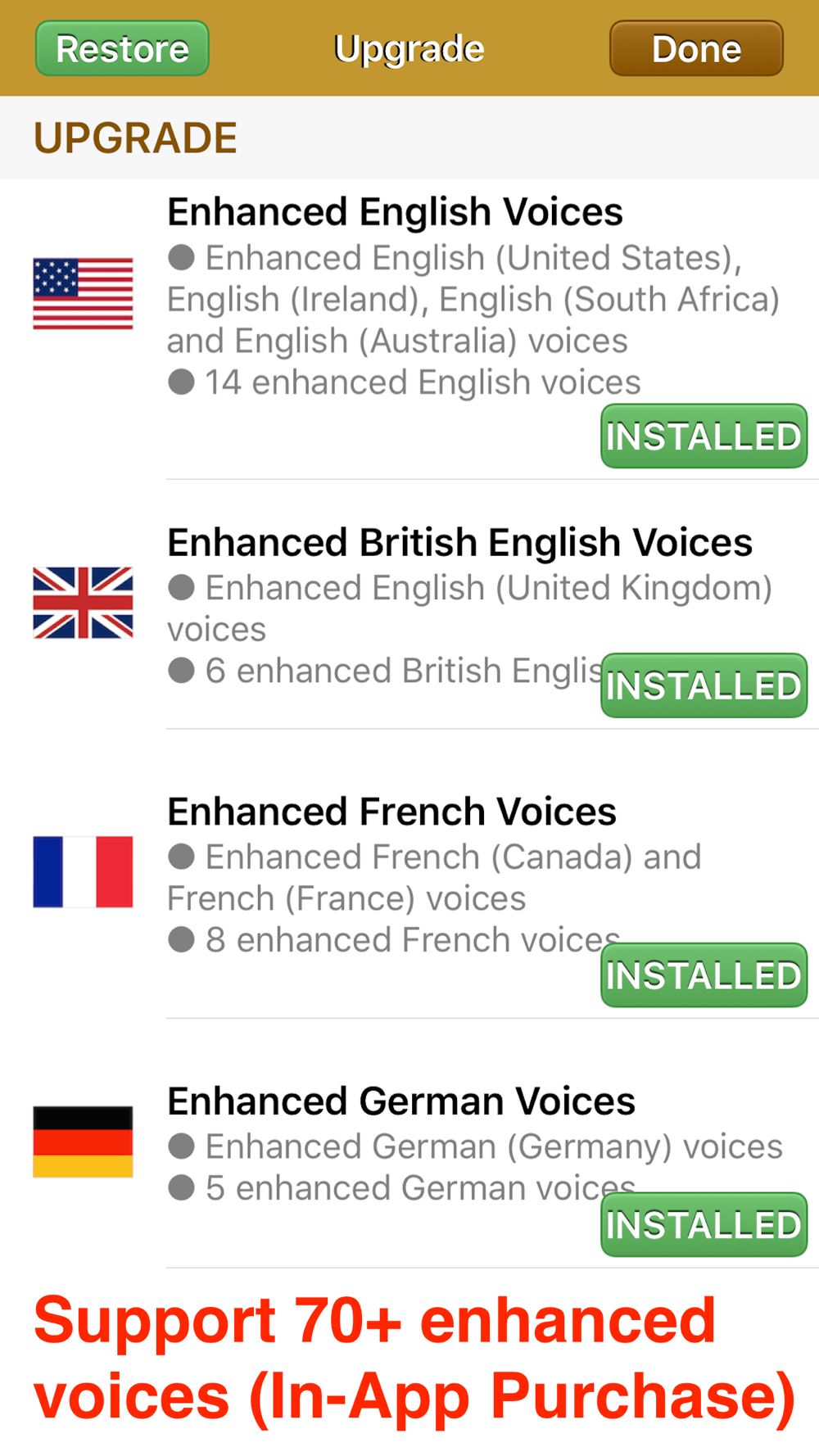Tap the Enhanced German (Germany) voices description
This screenshot has height=1456, width=819.
coord(493,1146)
